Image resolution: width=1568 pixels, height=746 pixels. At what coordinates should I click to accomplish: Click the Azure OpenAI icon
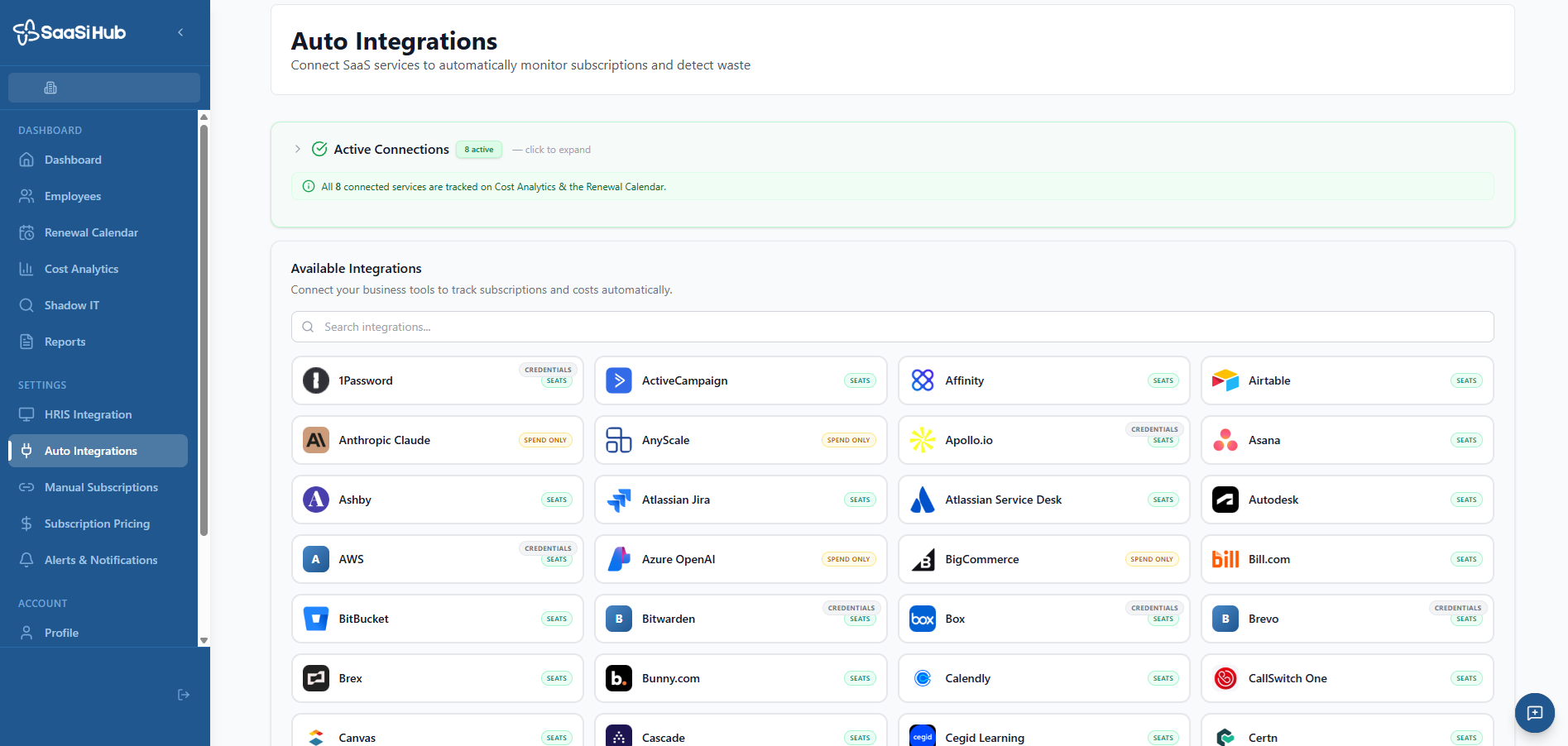(x=619, y=559)
